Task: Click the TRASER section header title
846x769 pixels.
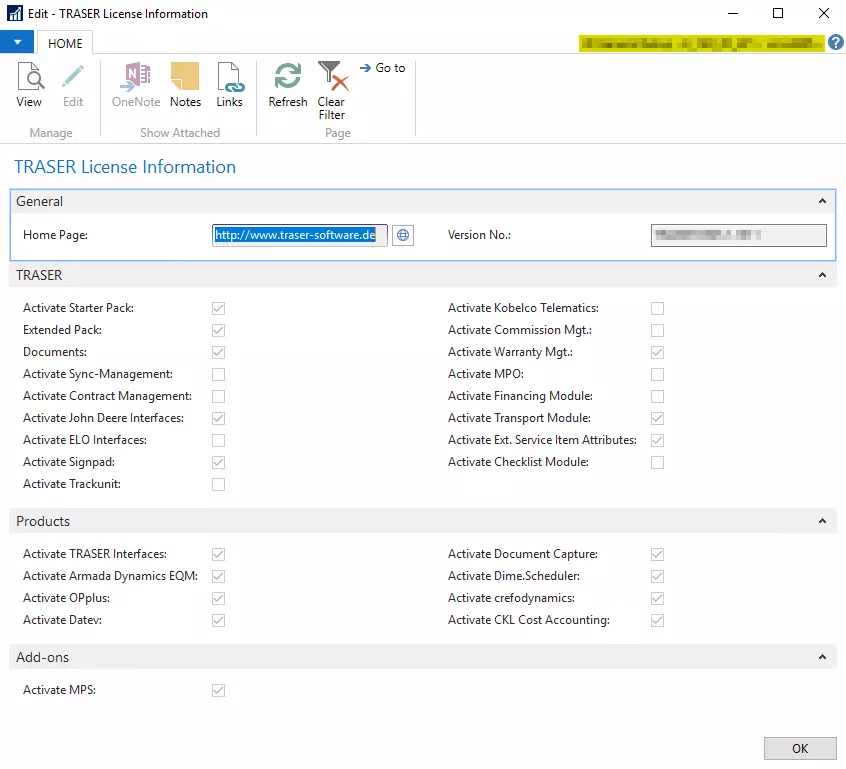Action: (x=39, y=275)
